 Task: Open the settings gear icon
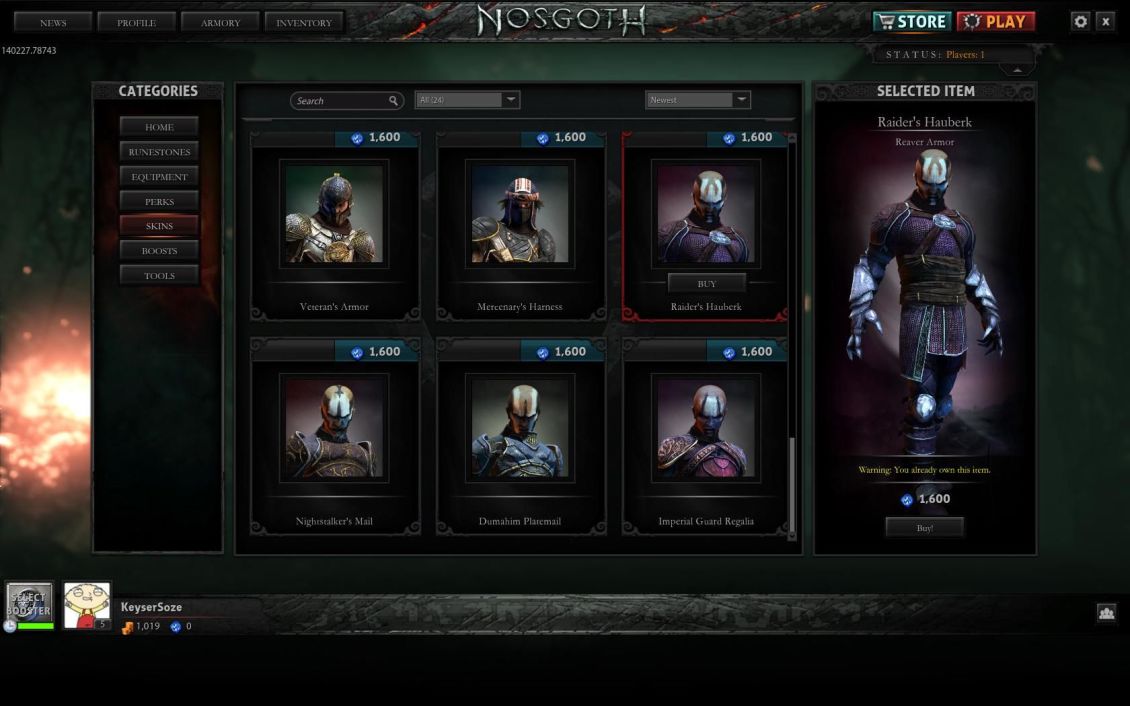point(1080,22)
